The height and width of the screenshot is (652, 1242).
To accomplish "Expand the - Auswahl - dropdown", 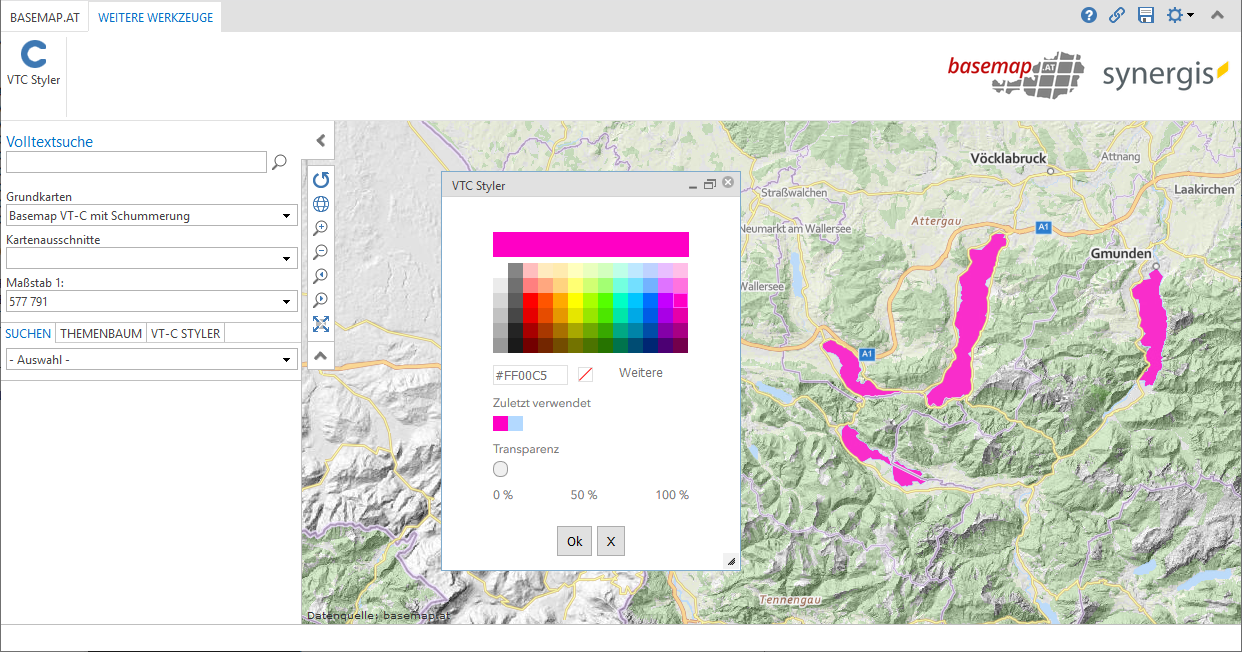I will point(287,359).
